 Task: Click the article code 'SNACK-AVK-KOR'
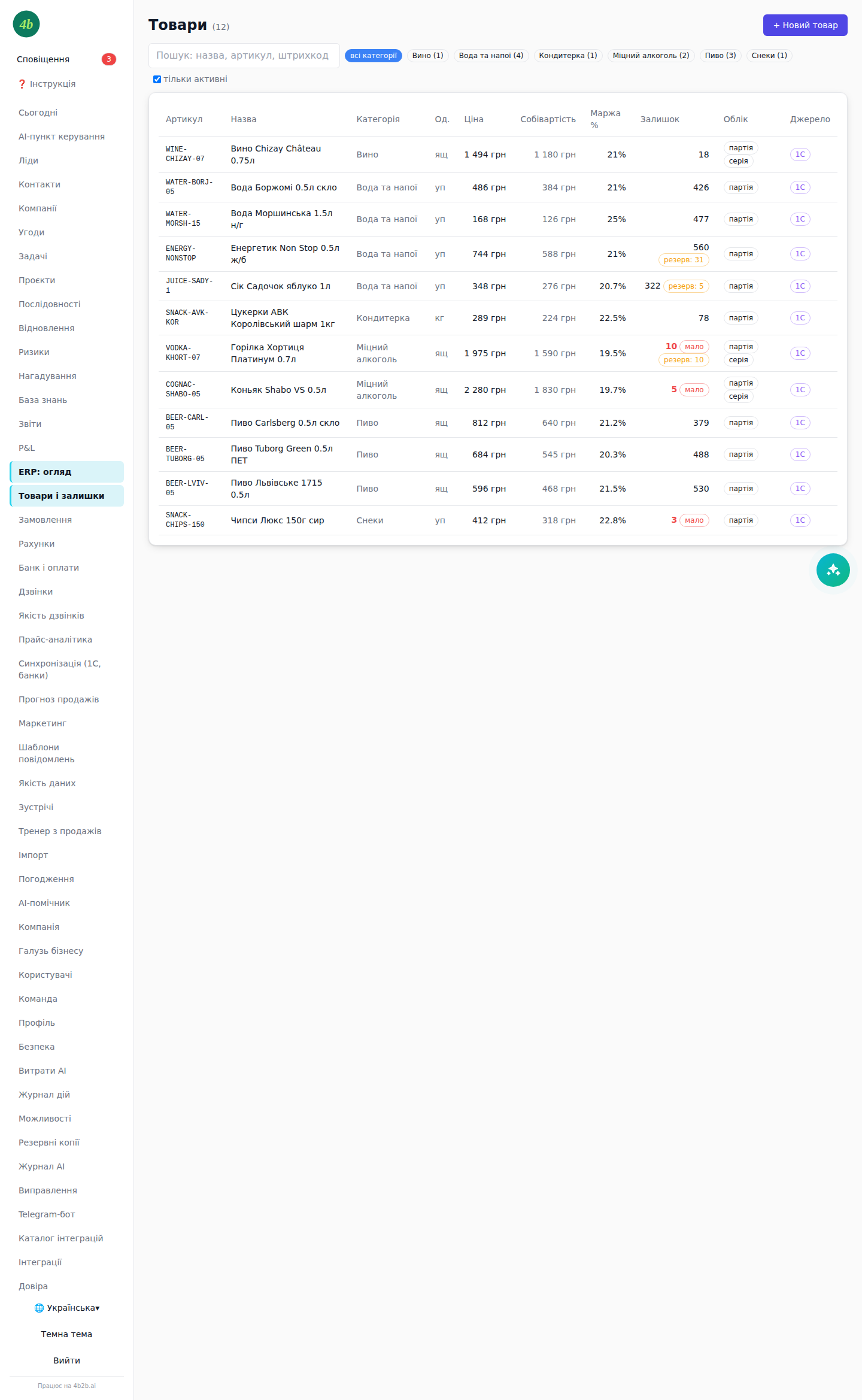(187, 317)
